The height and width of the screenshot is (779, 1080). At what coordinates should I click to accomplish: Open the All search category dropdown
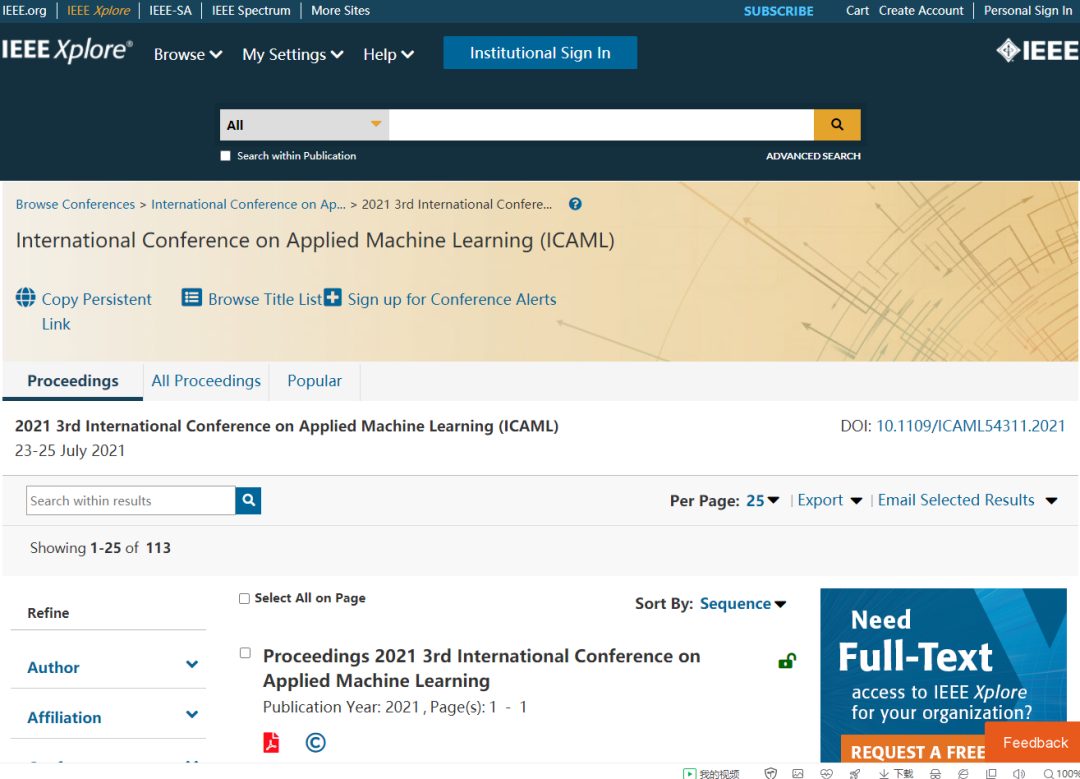coord(304,125)
